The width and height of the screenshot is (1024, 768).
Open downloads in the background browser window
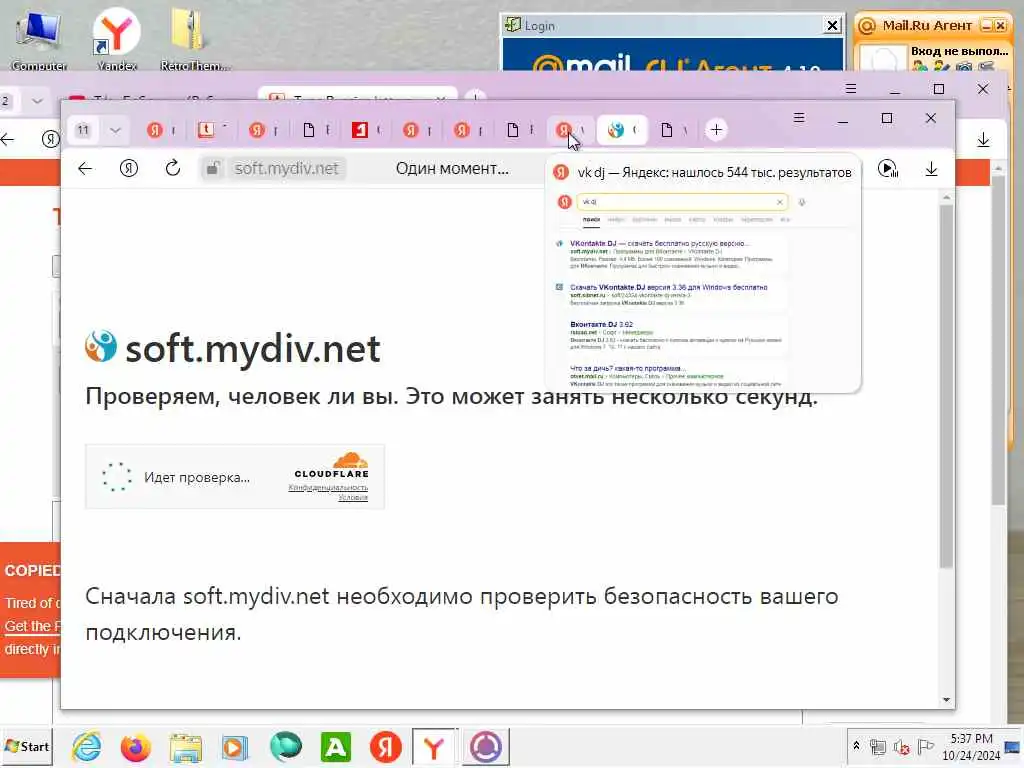coord(983,139)
